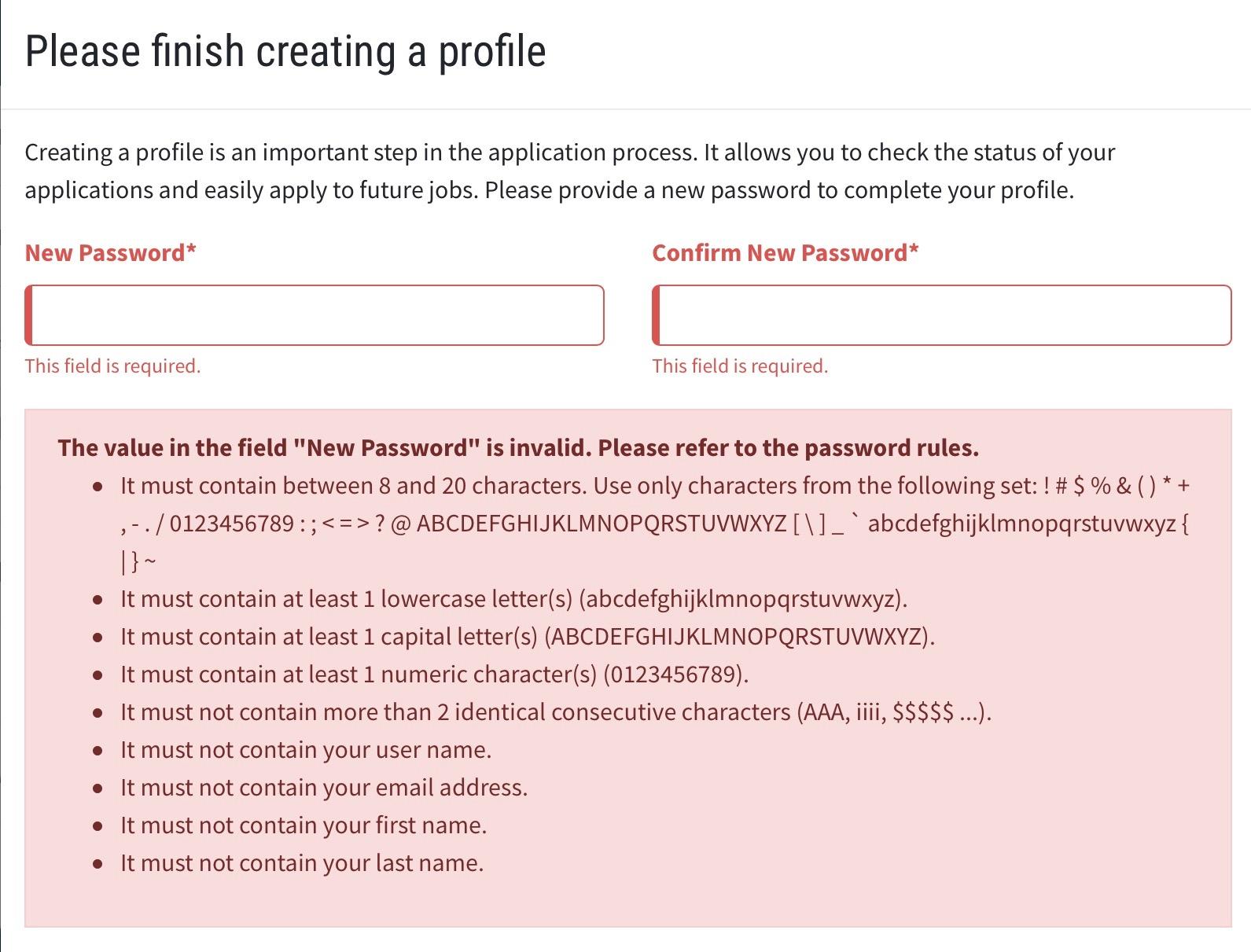This screenshot has width=1251, height=952.
Task: Click the New Password input field
Action: (x=315, y=315)
